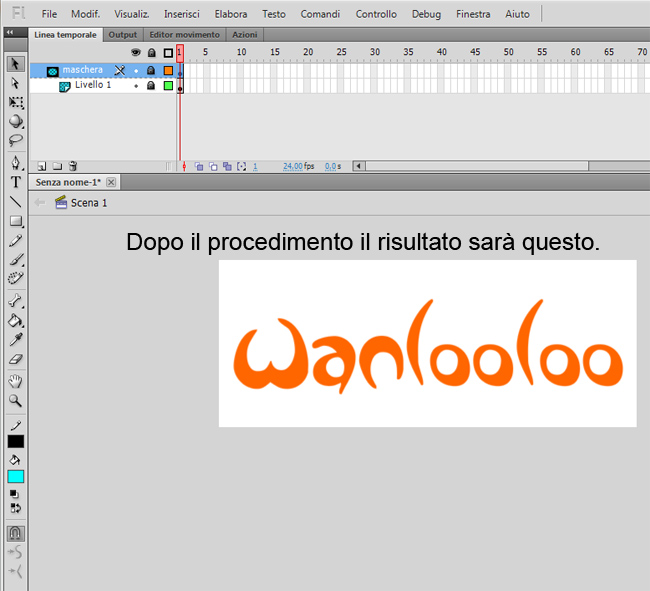650x591 pixels.
Task: Open the Visualiz. menu
Action: [132, 14]
